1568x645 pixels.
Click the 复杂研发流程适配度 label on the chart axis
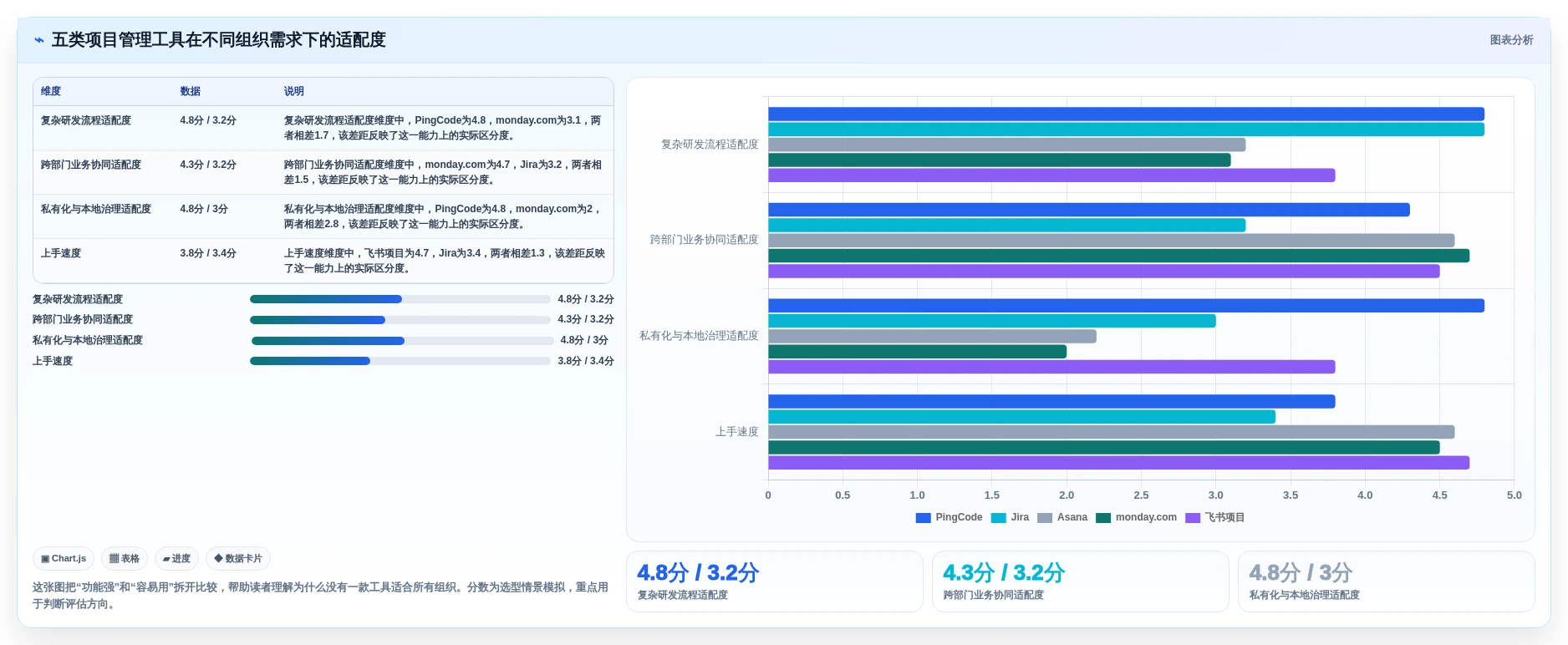click(710, 145)
